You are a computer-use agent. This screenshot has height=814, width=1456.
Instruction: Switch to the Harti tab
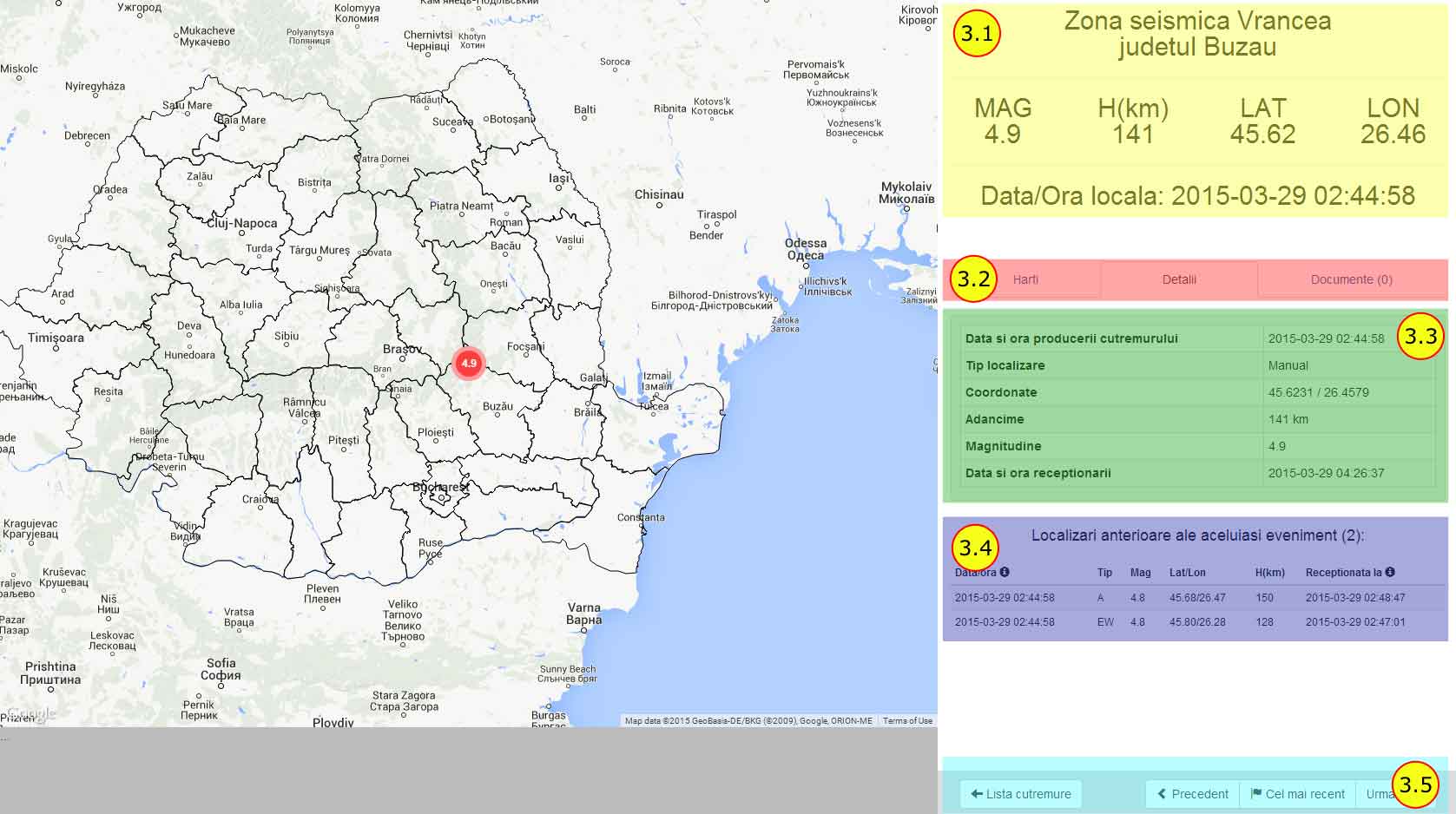pyautogui.click(x=1025, y=279)
